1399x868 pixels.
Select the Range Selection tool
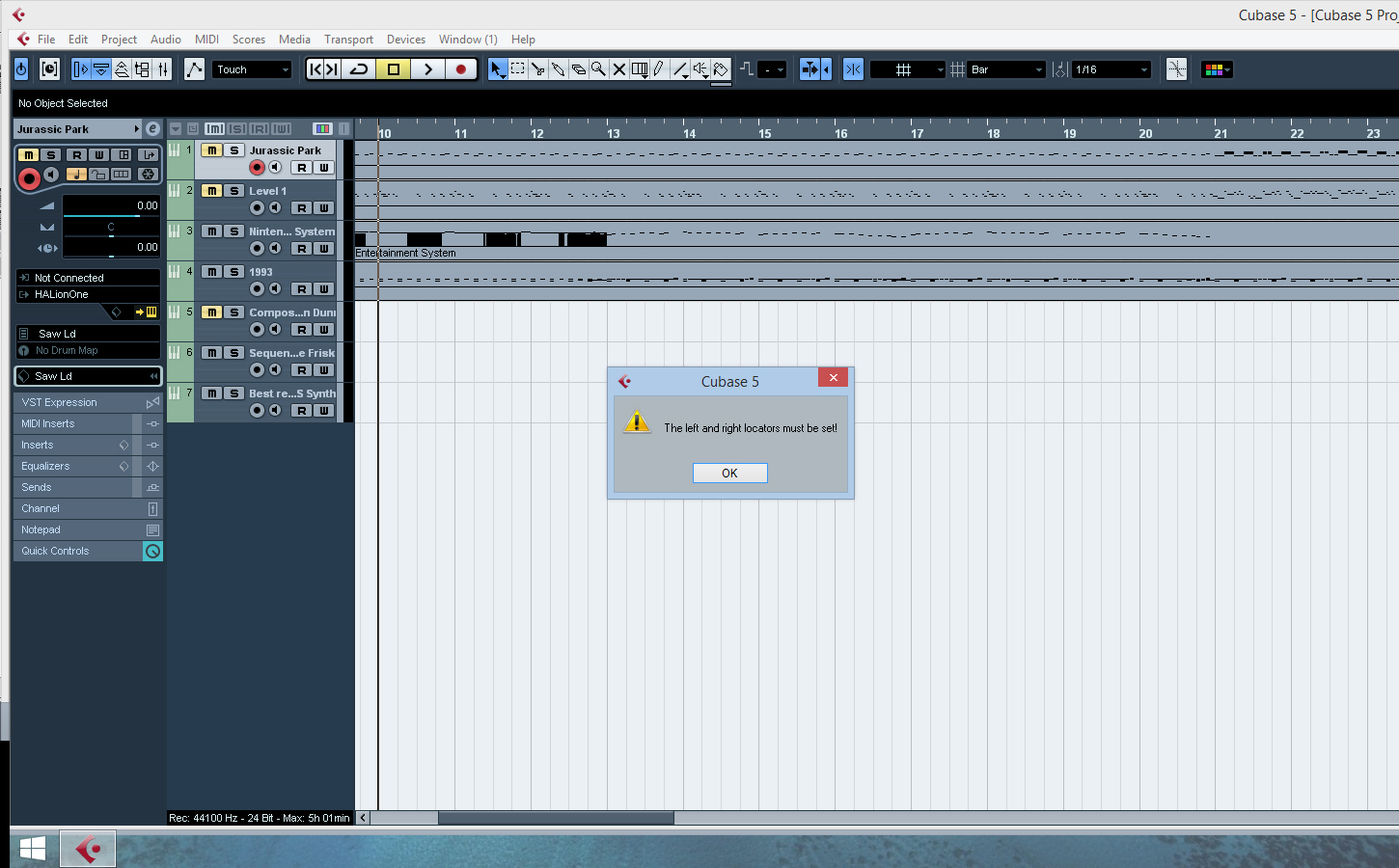click(x=518, y=69)
